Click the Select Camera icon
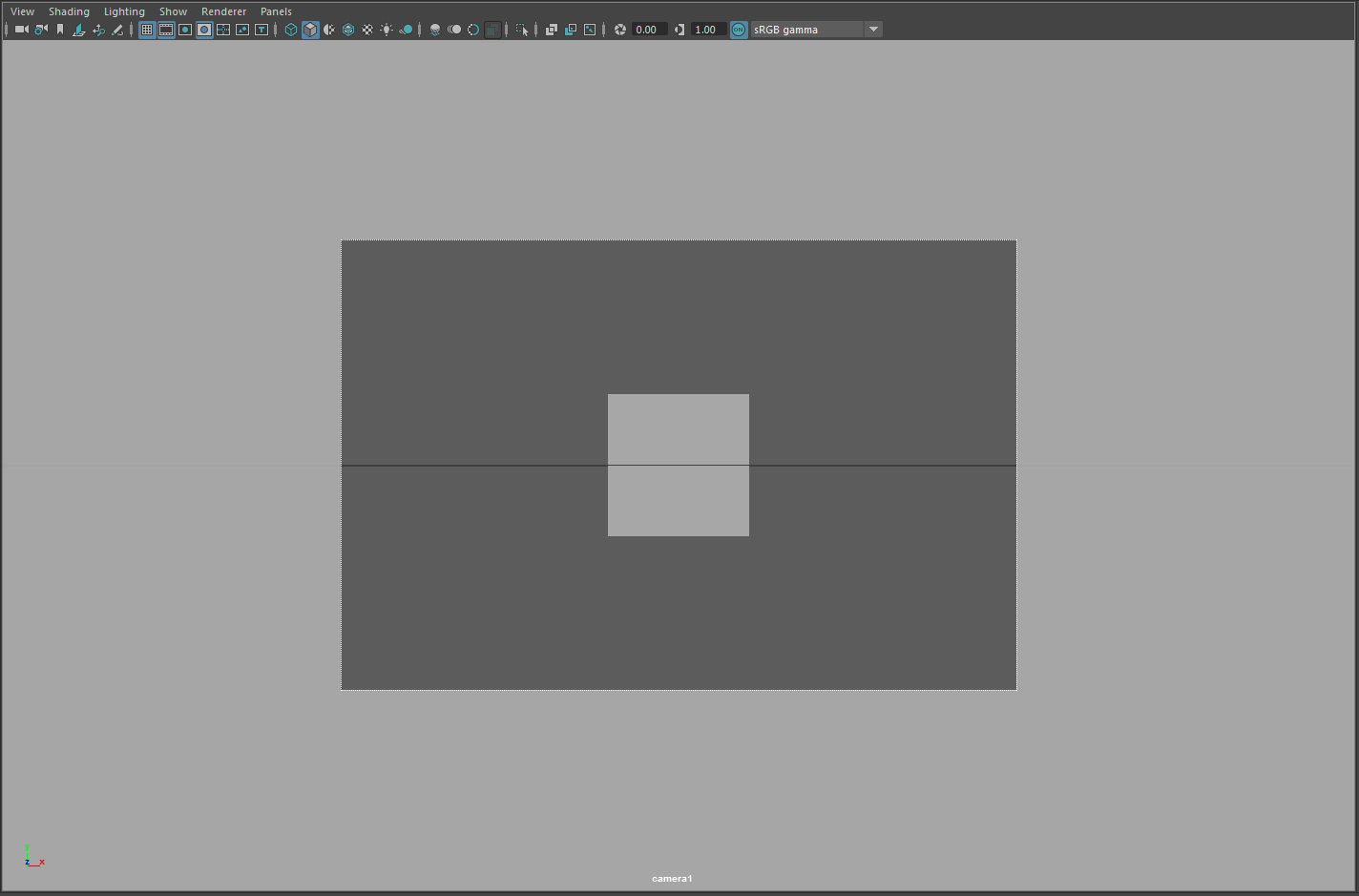This screenshot has width=1359, height=896. pyautogui.click(x=21, y=30)
